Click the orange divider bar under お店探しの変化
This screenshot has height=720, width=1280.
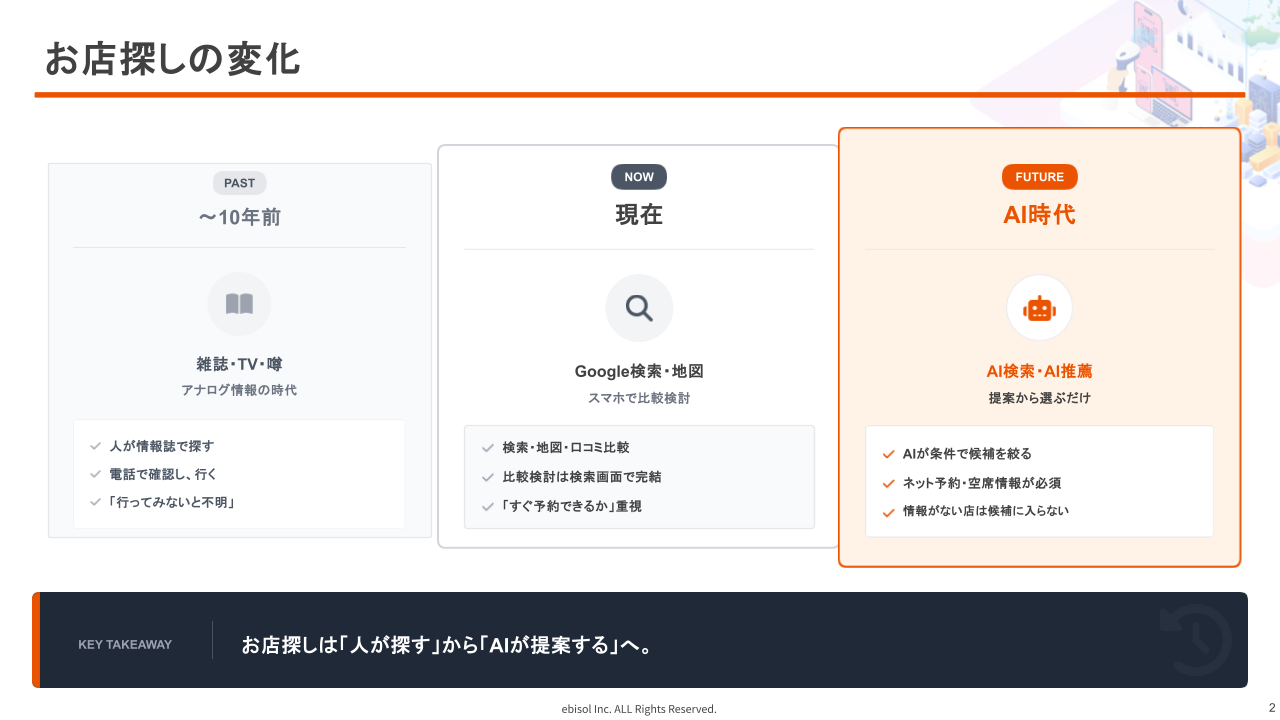pyautogui.click(x=640, y=93)
